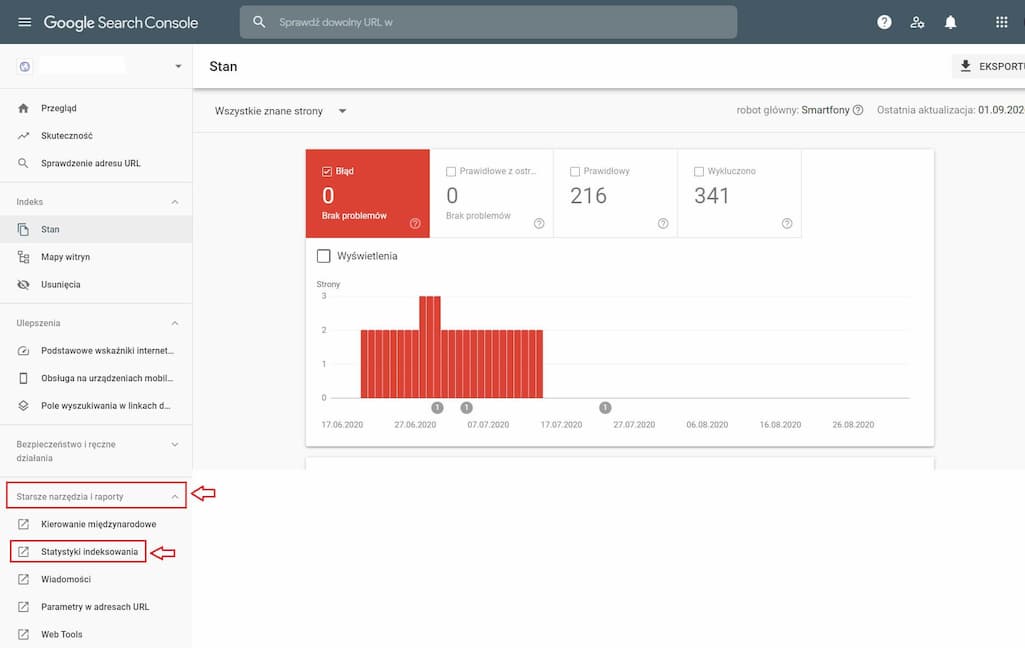
Task: Click the help question mark icon in header
Action: [884, 22]
